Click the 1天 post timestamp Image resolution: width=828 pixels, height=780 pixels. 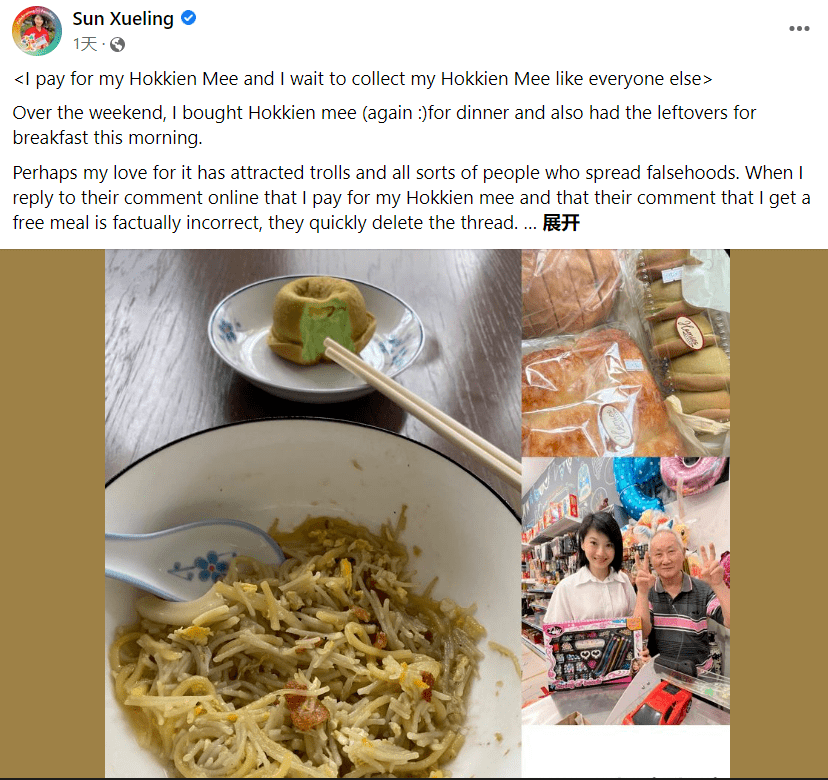(85, 44)
